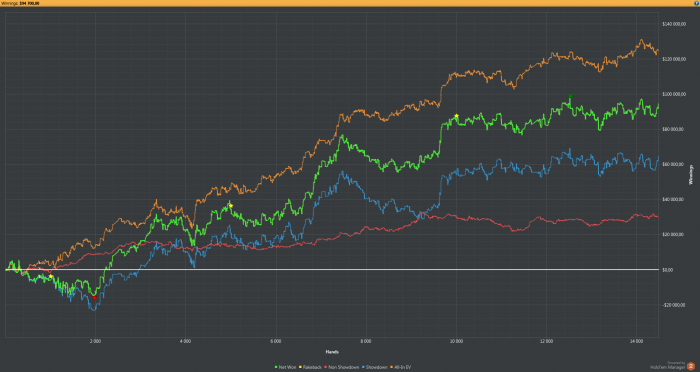Click the green up-arrow peak marker on Net Won line
Screen dimensions: 700x372
tap(570, 96)
